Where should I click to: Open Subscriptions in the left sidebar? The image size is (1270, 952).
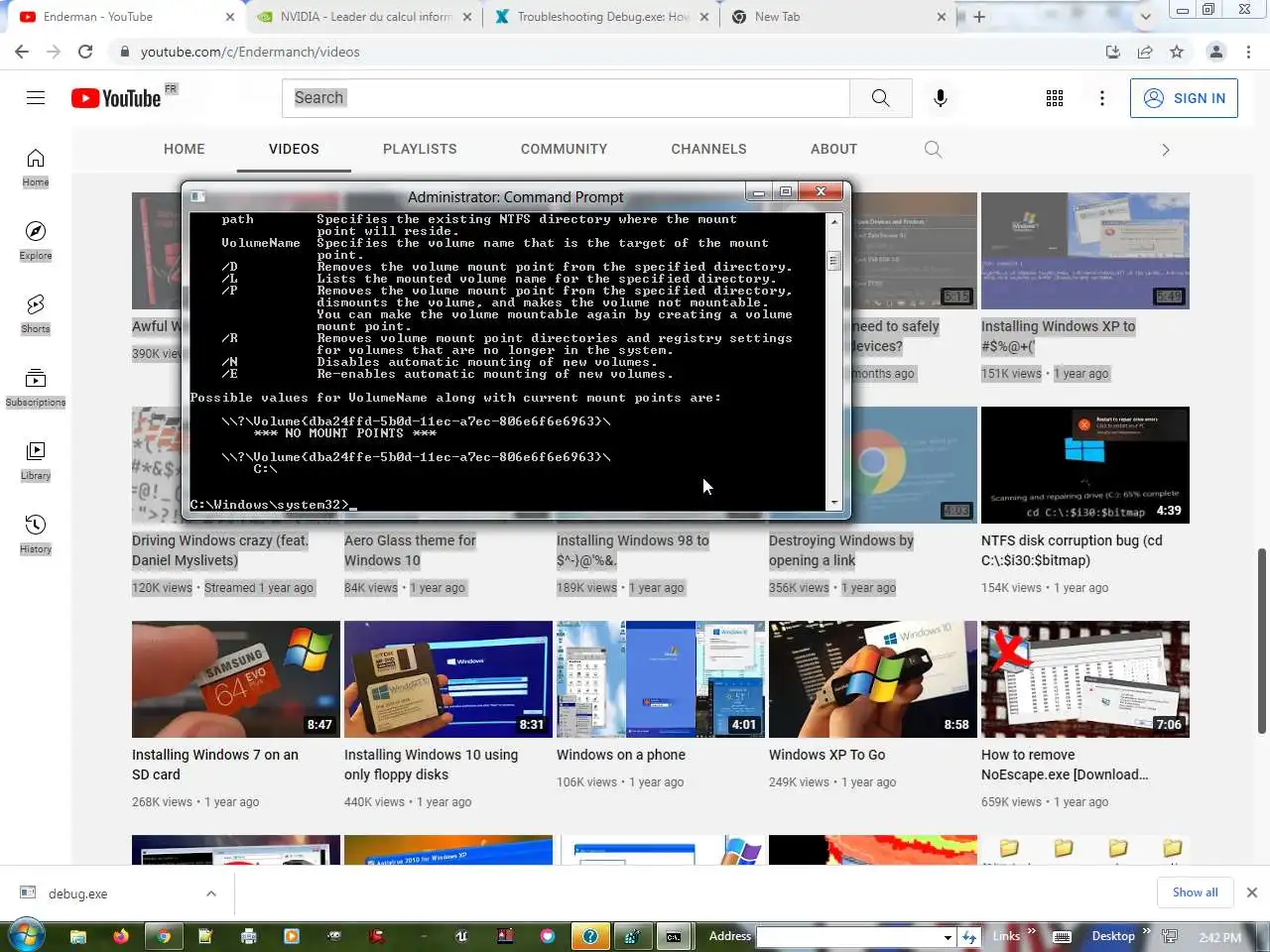[36, 388]
